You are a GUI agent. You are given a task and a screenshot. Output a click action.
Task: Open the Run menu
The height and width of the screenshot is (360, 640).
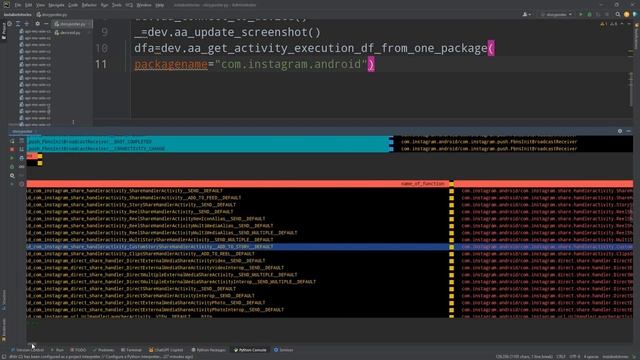pos(104,5)
